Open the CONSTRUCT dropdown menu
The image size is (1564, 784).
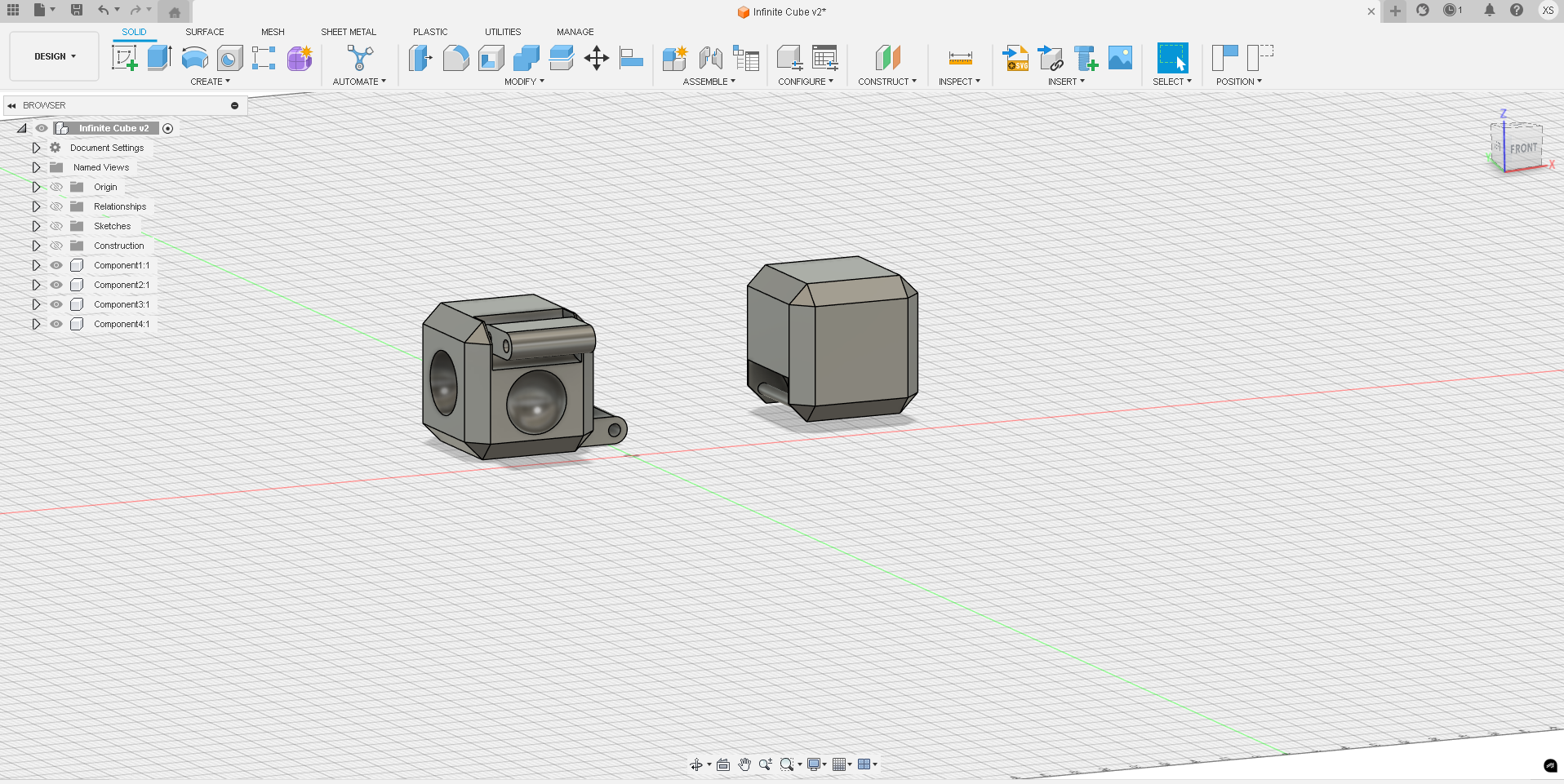coord(887,82)
